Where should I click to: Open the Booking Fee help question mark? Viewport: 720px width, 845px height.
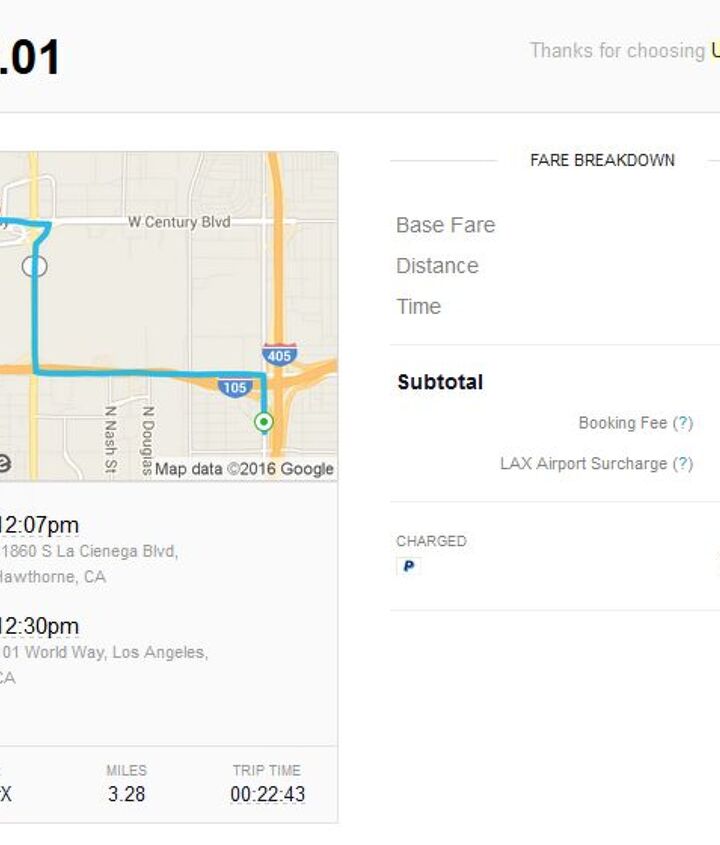tap(682, 423)
